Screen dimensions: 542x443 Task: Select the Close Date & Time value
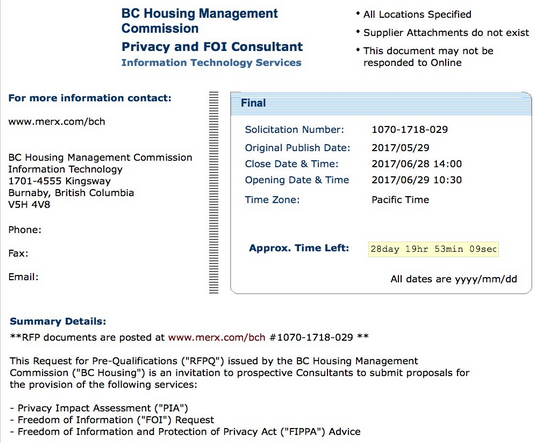tap(417, 164)
